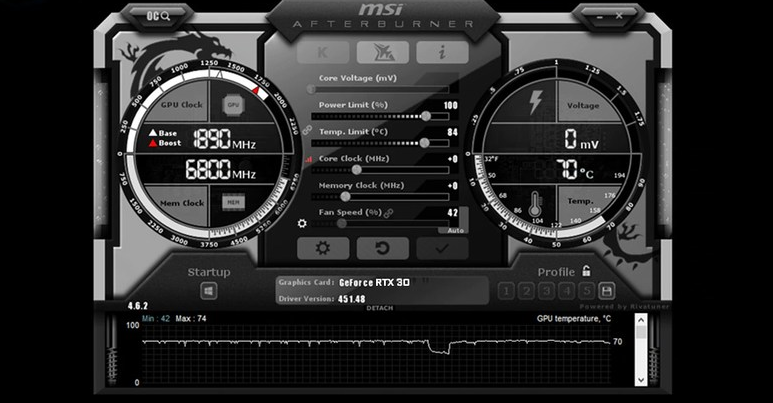The image size is (773, 403).
Task: Open the curve editor bars icon beside Core Clock
Action: point(309,159)
